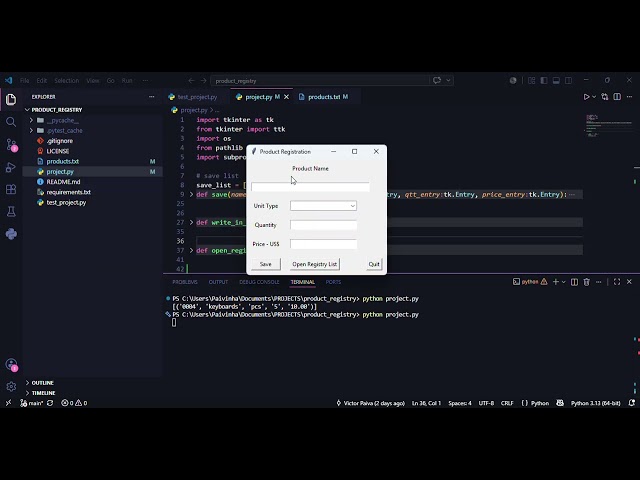Click the Price - US$ entry field
640x480 pixels.
click(x=323, y=244)
